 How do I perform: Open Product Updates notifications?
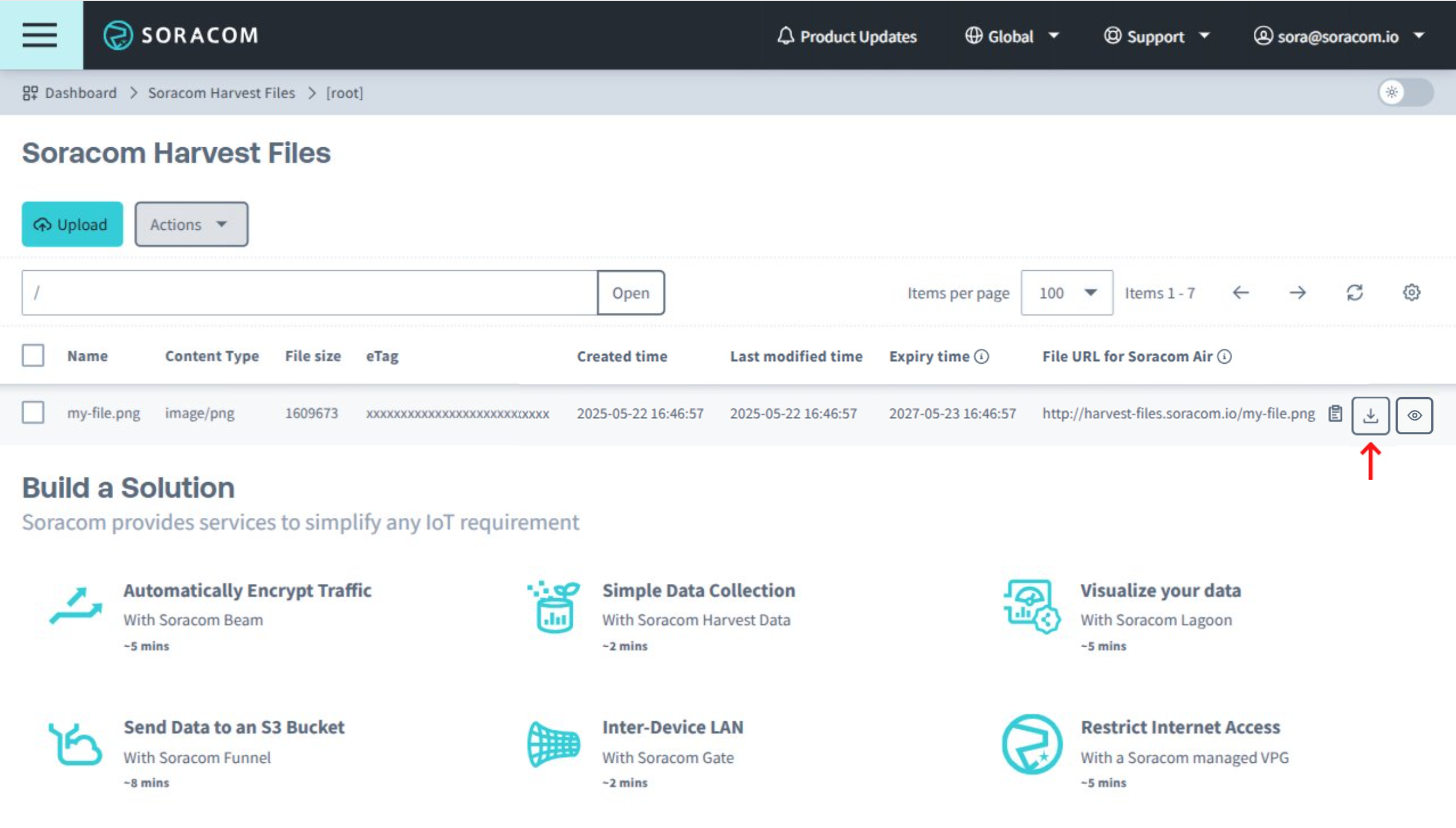point(846,36)
